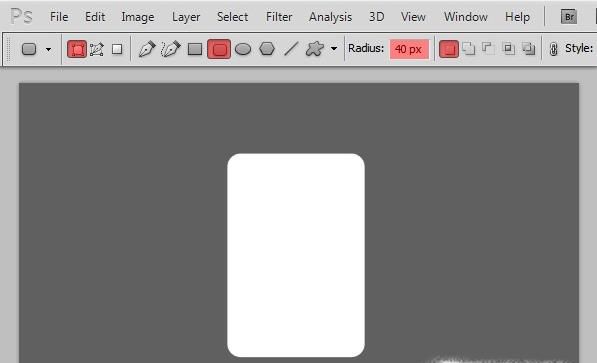The width and height of the screenshot is (597, 363).
Task: Choose Add to shape area option
Action: pos(469,49)
